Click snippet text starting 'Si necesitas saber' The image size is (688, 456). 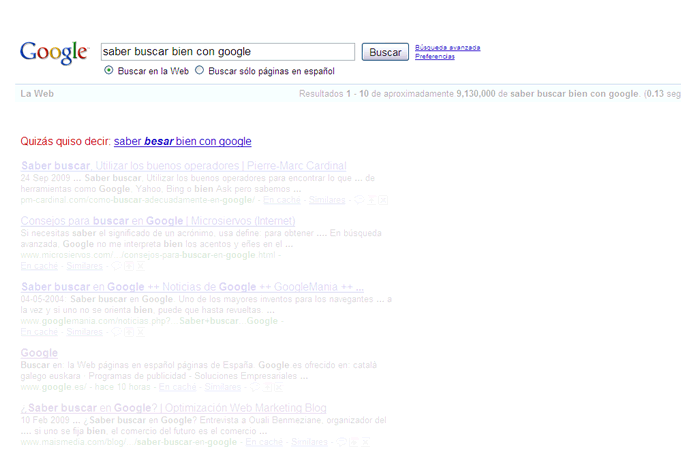coord(201,238)
